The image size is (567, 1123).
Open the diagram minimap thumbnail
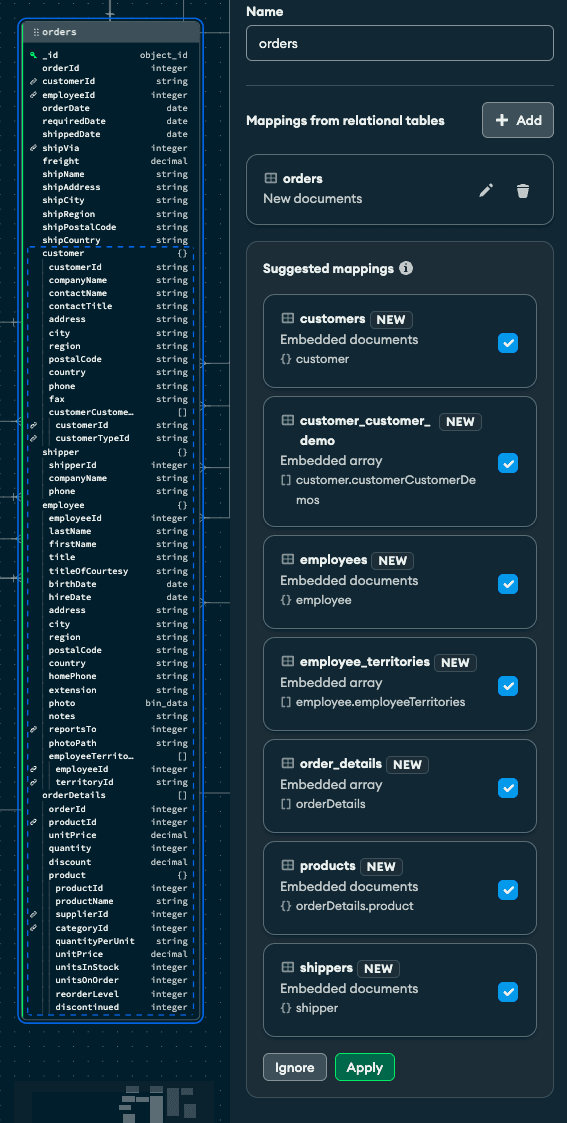(x=115, y=1102)
